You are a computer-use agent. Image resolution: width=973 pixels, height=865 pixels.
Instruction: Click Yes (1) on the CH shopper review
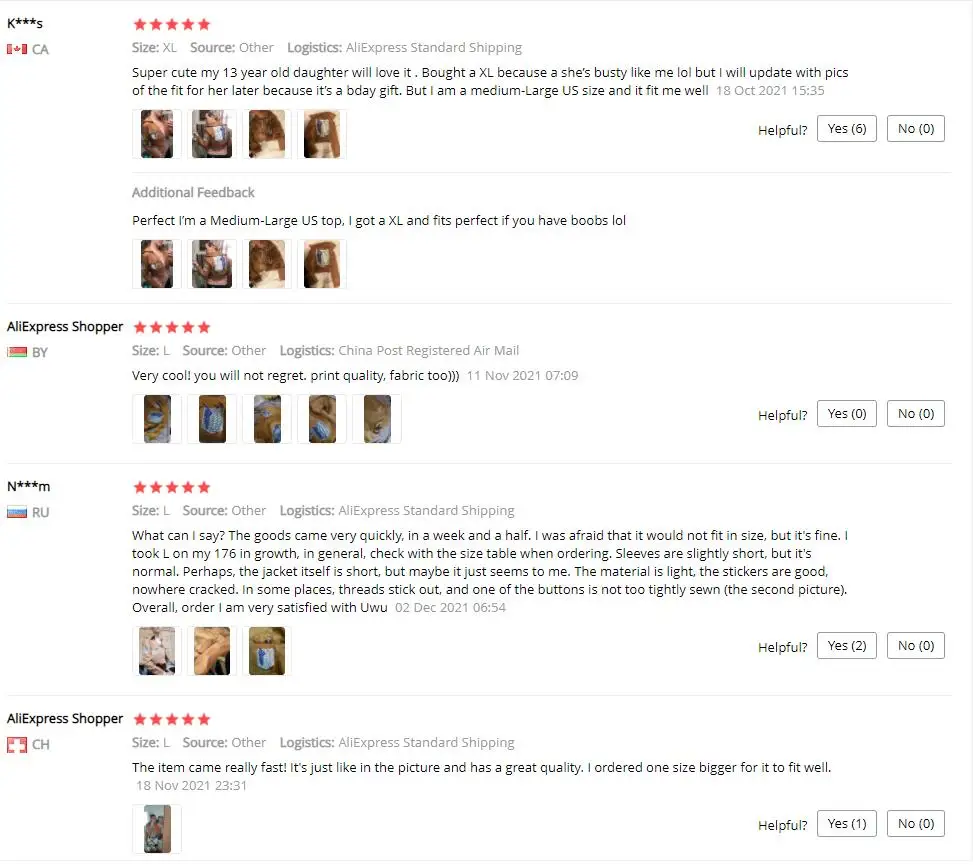[x=846, y=824]
